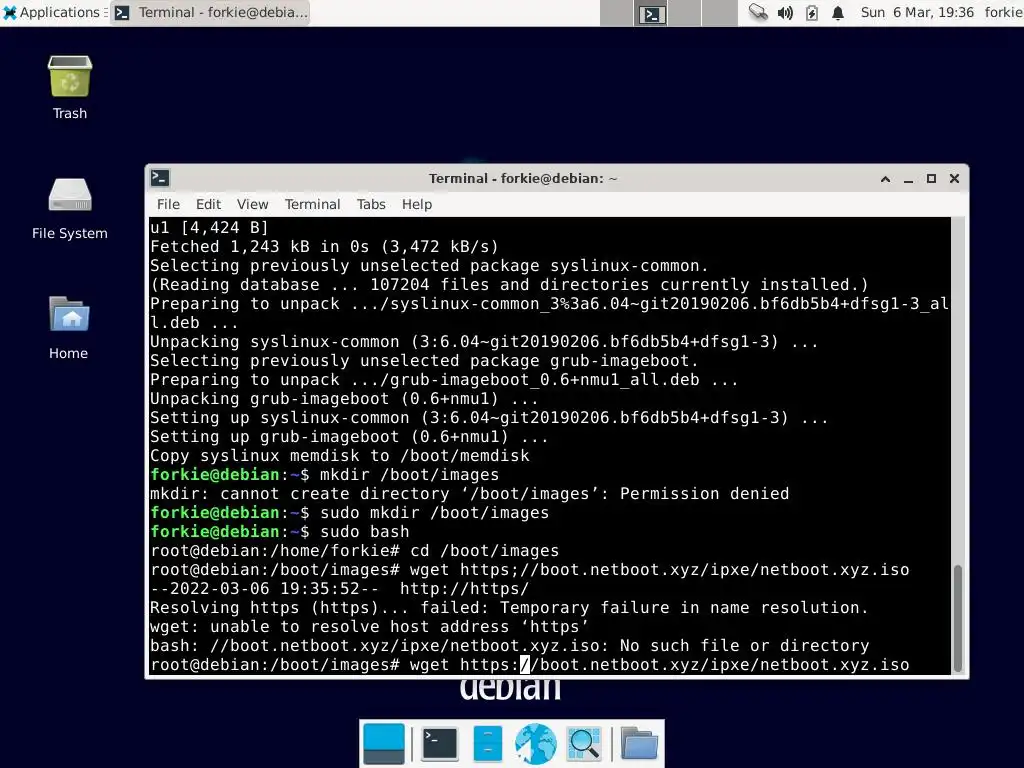
Task: Click 'wget: unable to resolve host address' line
Action: (369, 627)
